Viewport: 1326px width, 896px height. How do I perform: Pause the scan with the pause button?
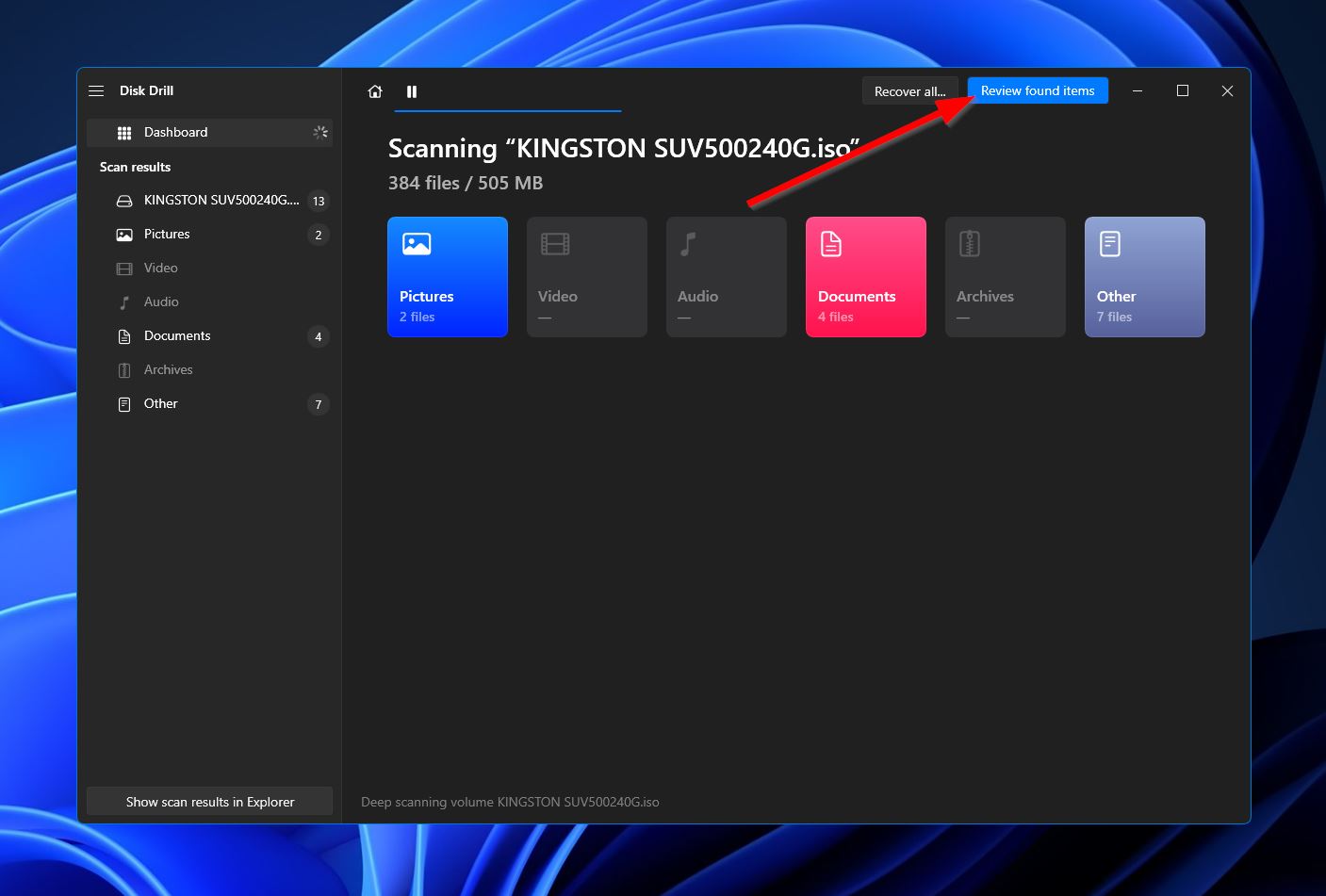412,91
